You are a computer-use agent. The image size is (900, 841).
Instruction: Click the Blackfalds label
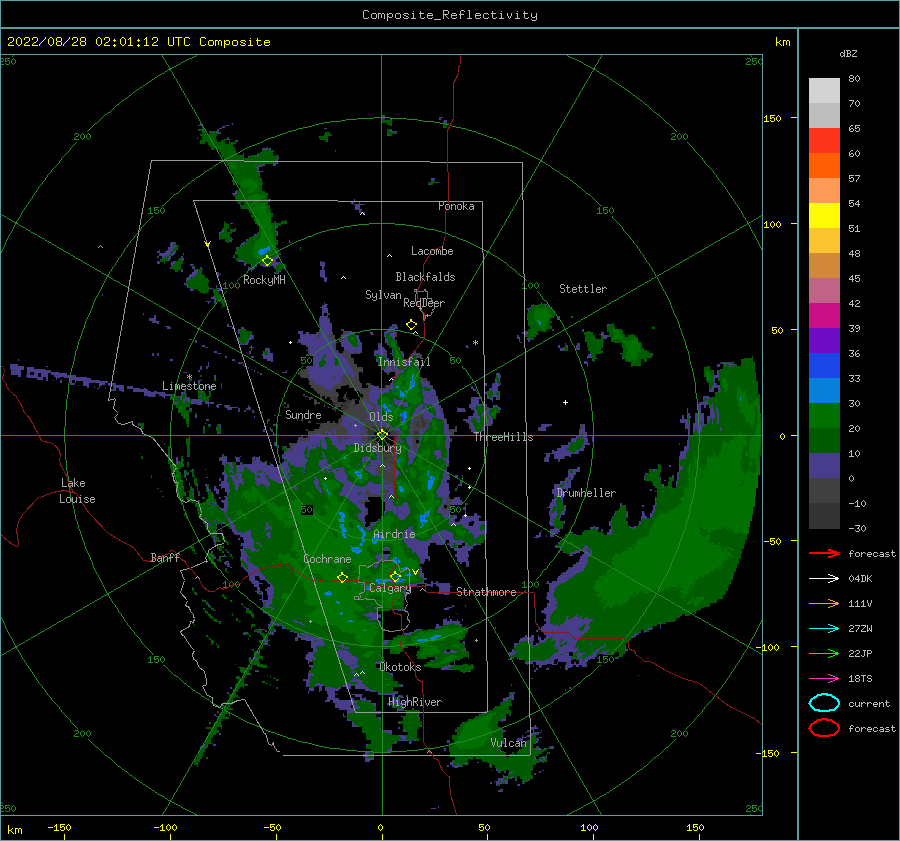[x=425, y=277]
